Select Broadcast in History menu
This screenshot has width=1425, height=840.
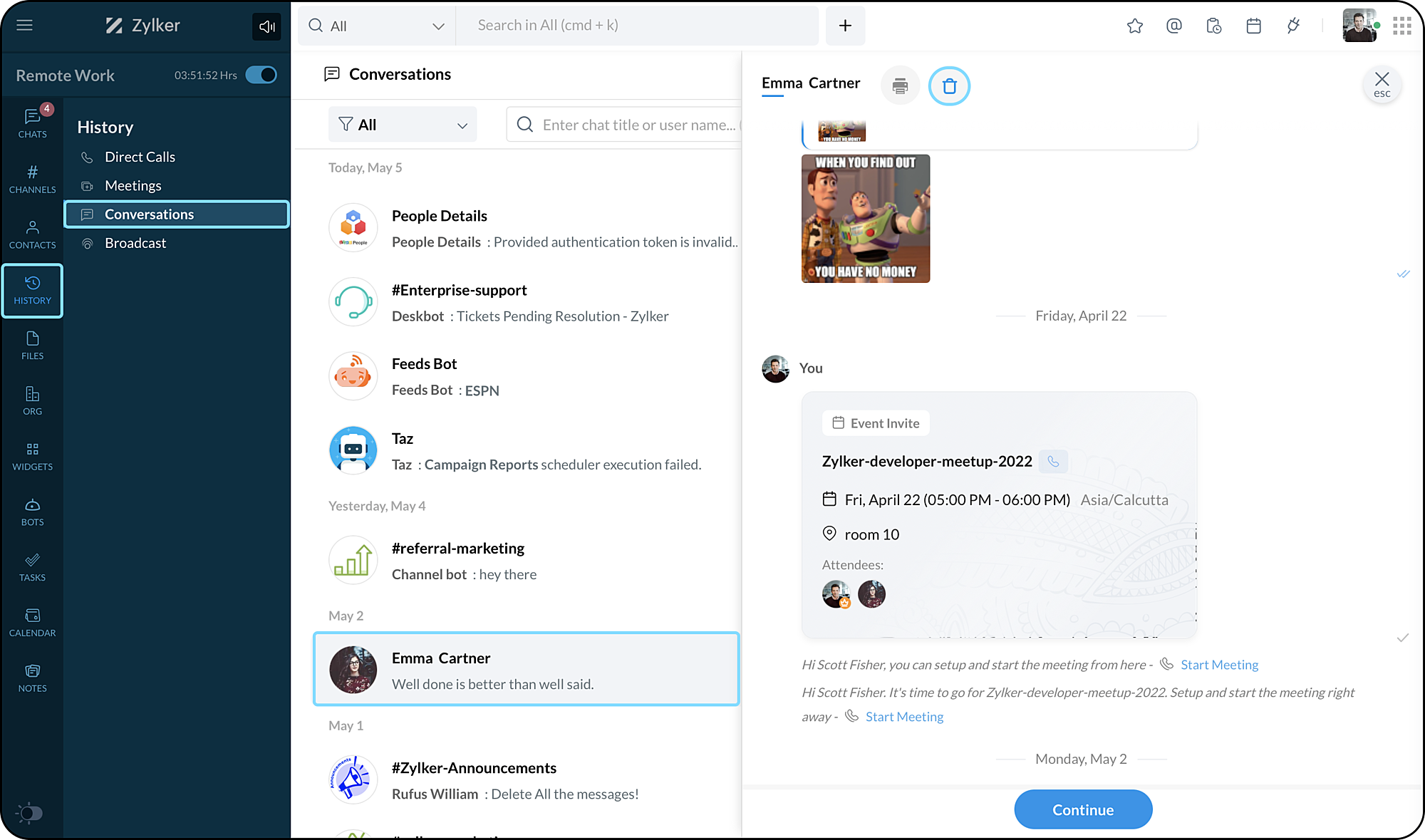(135, 243)
